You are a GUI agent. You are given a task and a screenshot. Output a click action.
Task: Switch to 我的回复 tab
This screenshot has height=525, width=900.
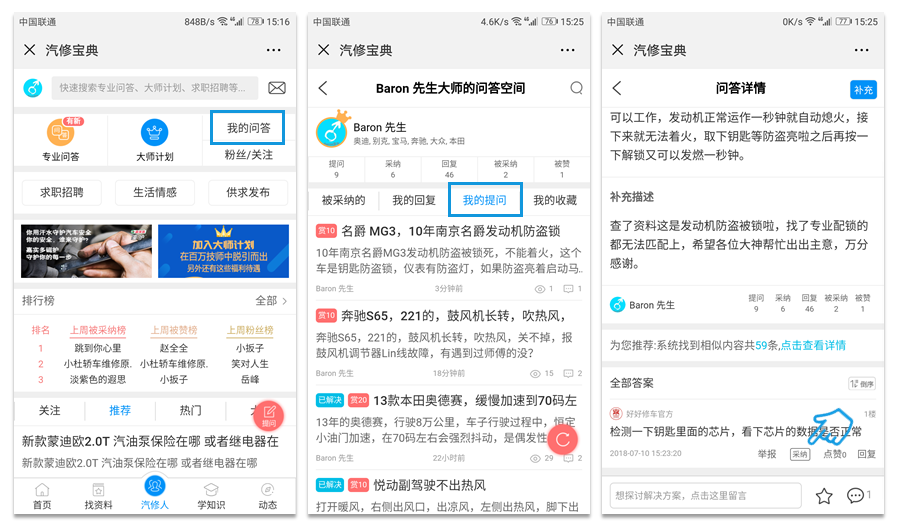coord(414,200)
